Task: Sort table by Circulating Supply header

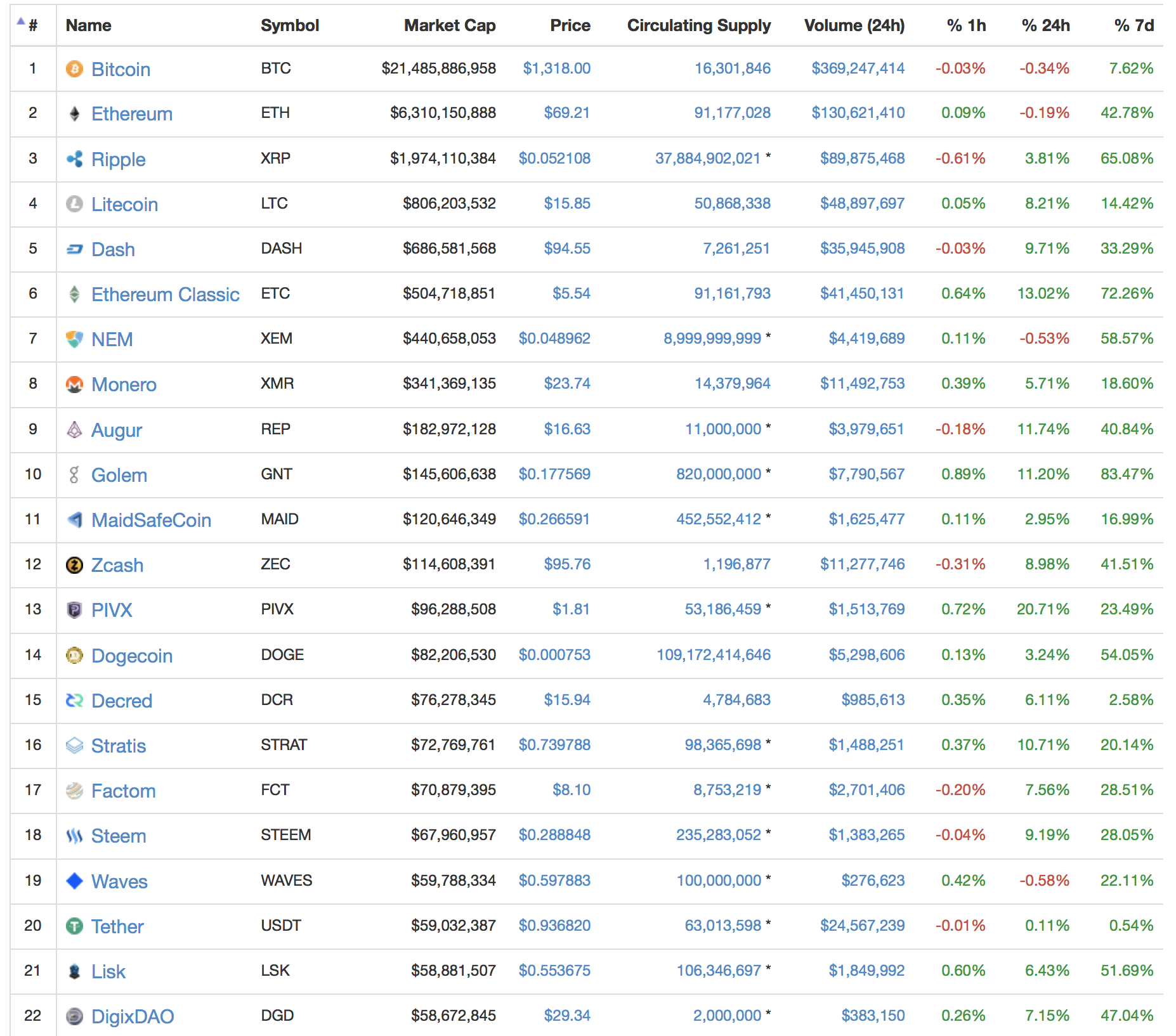Action: (699, 25)
